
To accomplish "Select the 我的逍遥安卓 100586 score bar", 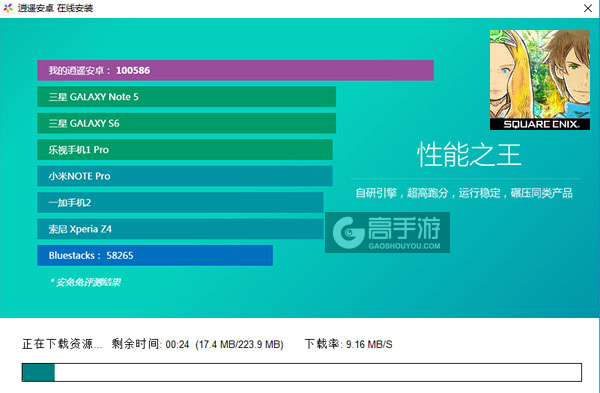I will 235,70.
